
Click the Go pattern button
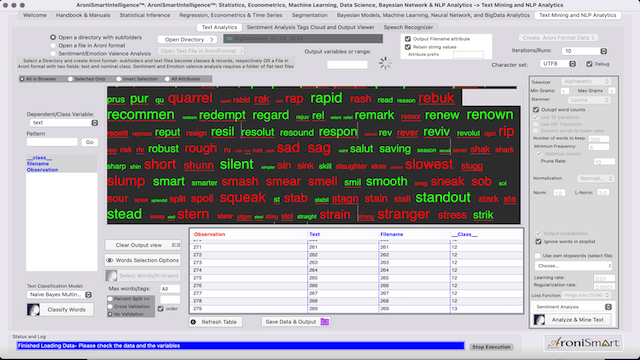[89, 142]
